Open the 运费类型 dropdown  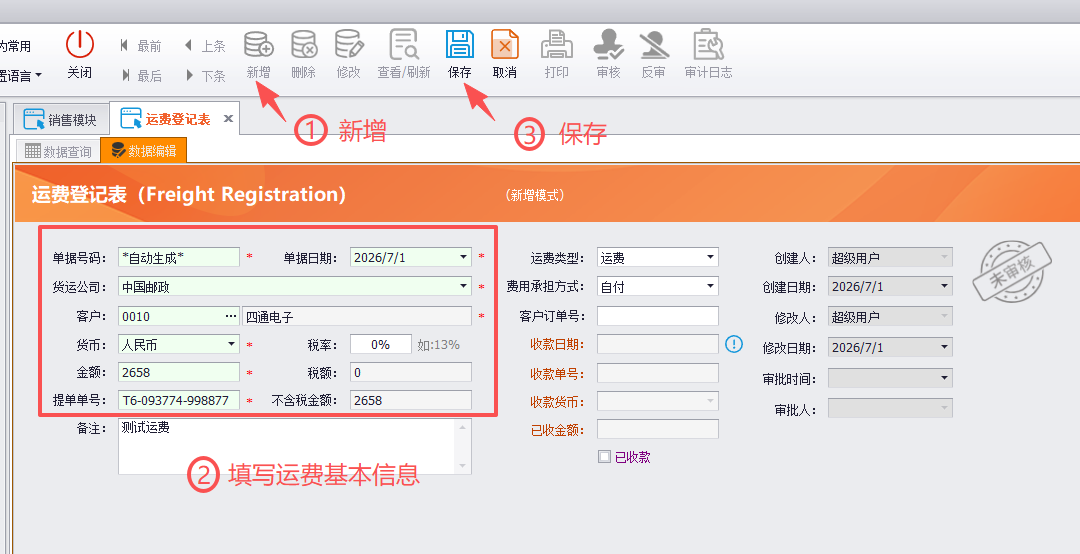click(x=710, y=258)
